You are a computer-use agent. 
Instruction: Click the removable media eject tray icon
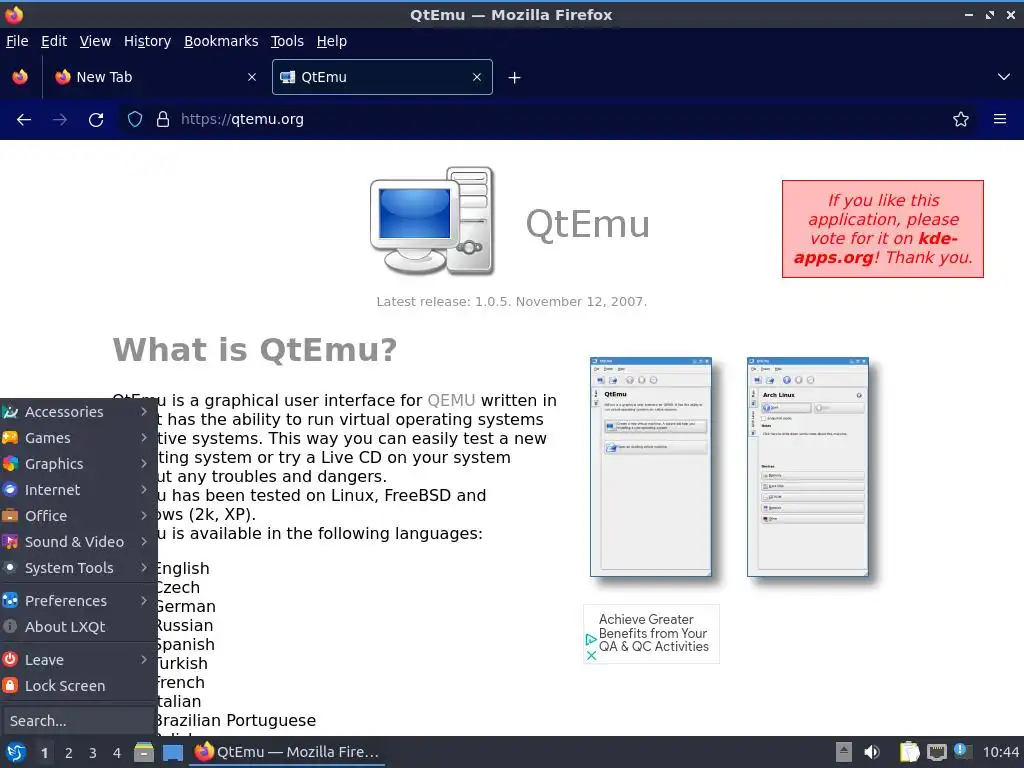coord(844,752)
